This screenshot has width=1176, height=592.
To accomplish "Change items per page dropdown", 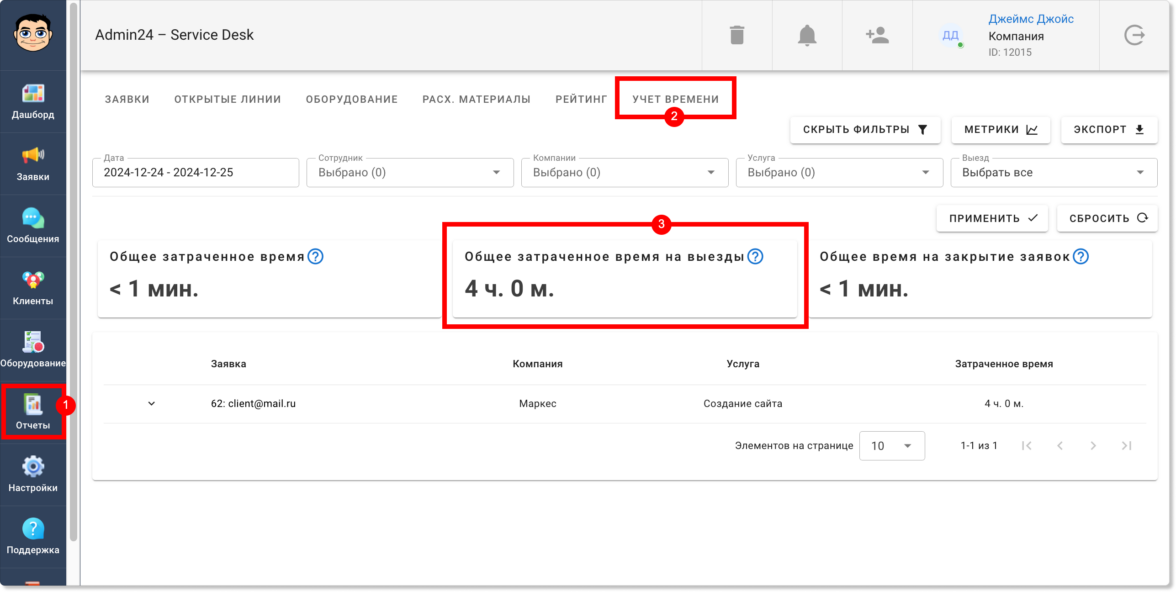I will (x=892, y=446).
